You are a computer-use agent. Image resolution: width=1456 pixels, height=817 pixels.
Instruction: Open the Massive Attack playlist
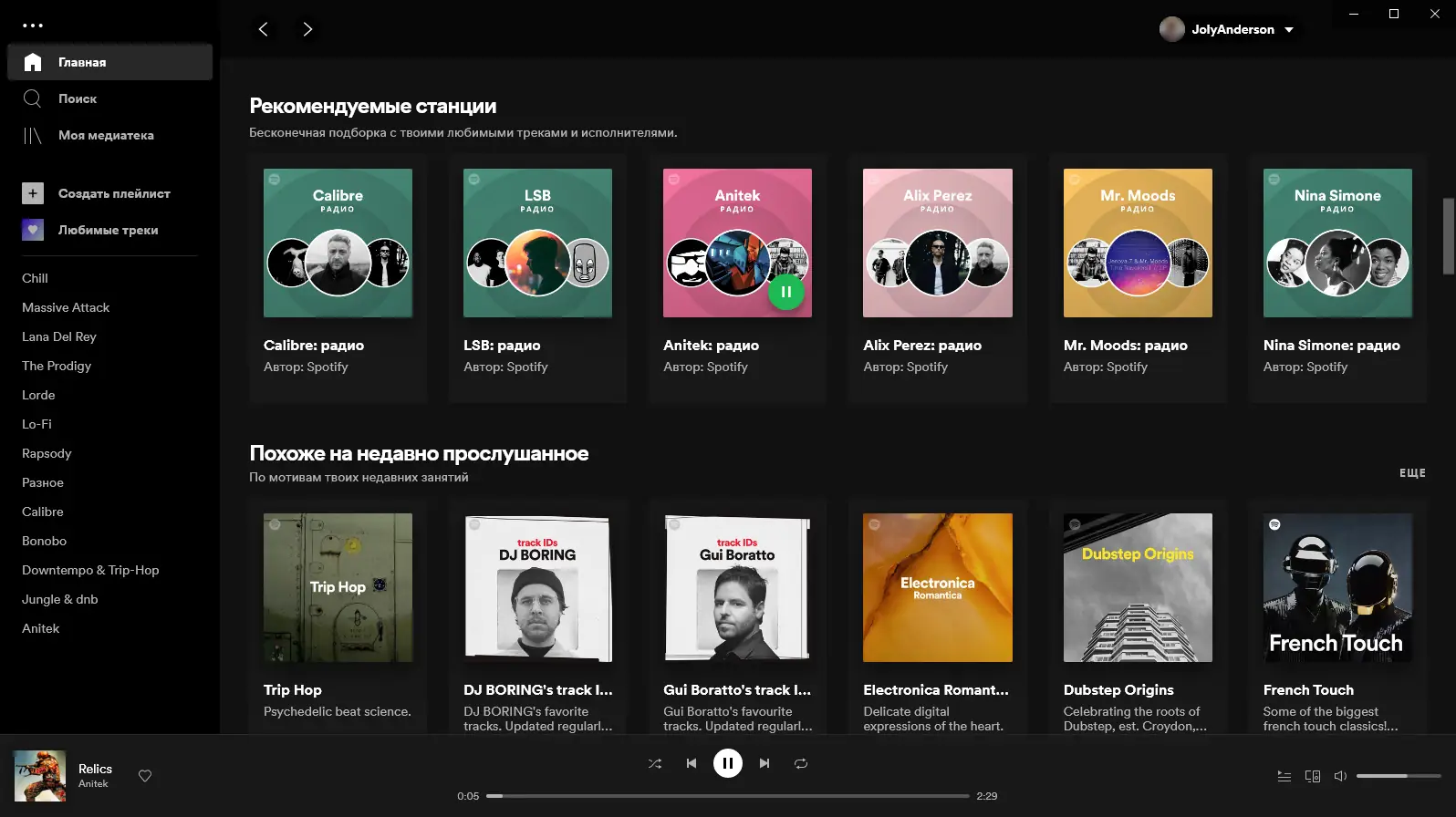coord(66,307)
